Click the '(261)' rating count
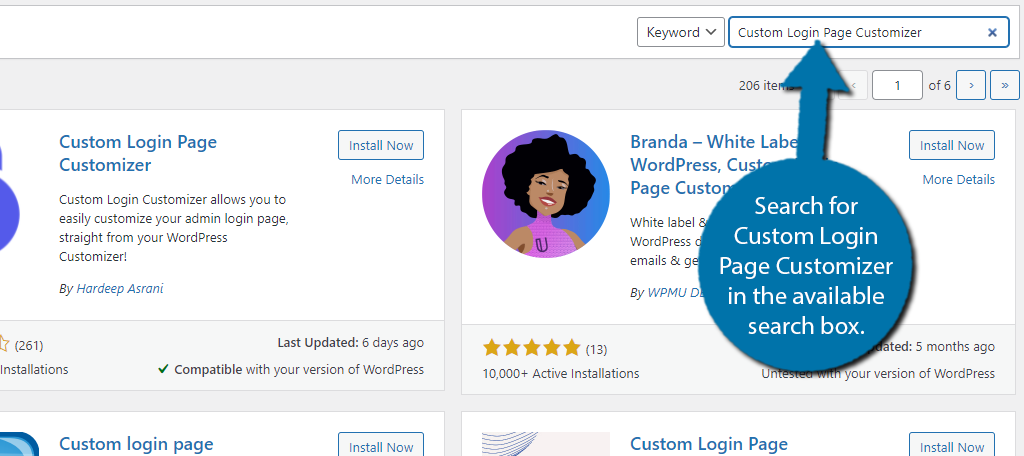Image resolution: width=1024 pixels, height=456 pixels. click(29, 345)
